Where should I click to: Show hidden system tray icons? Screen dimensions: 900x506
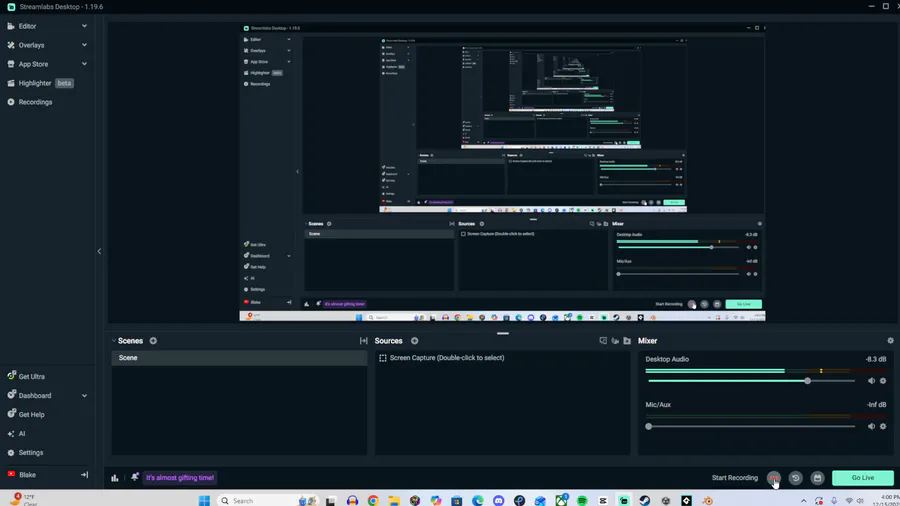click(x=804, y=501)
